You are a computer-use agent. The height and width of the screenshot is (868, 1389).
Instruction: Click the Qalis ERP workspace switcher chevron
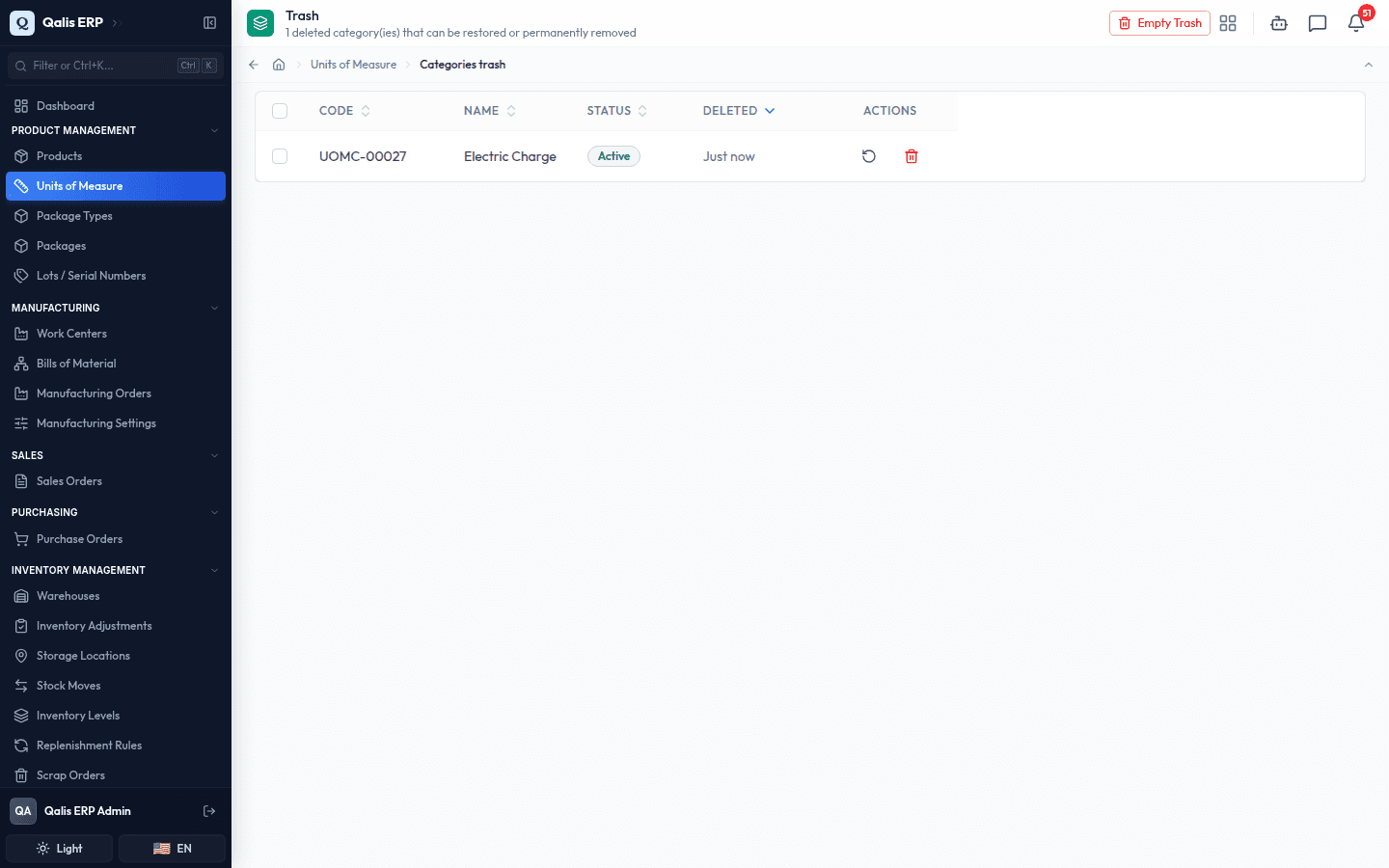coord(115,23)
